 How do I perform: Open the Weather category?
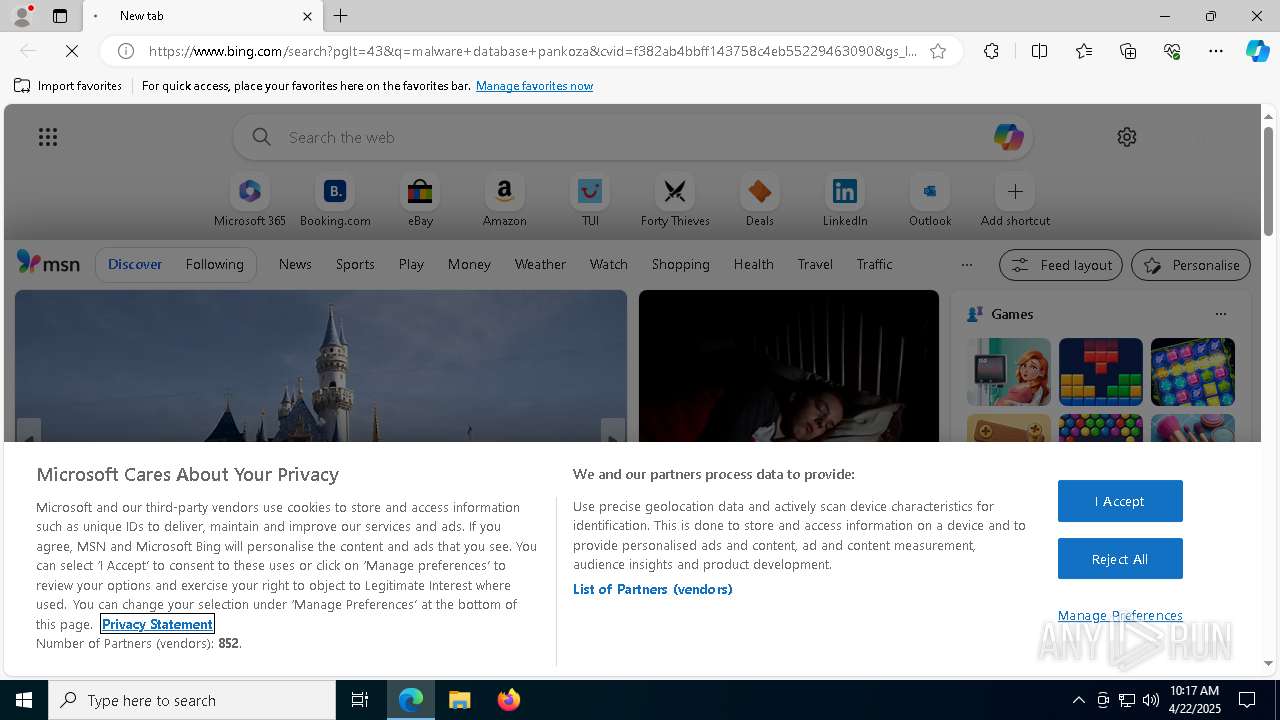[x=540, y=264]
